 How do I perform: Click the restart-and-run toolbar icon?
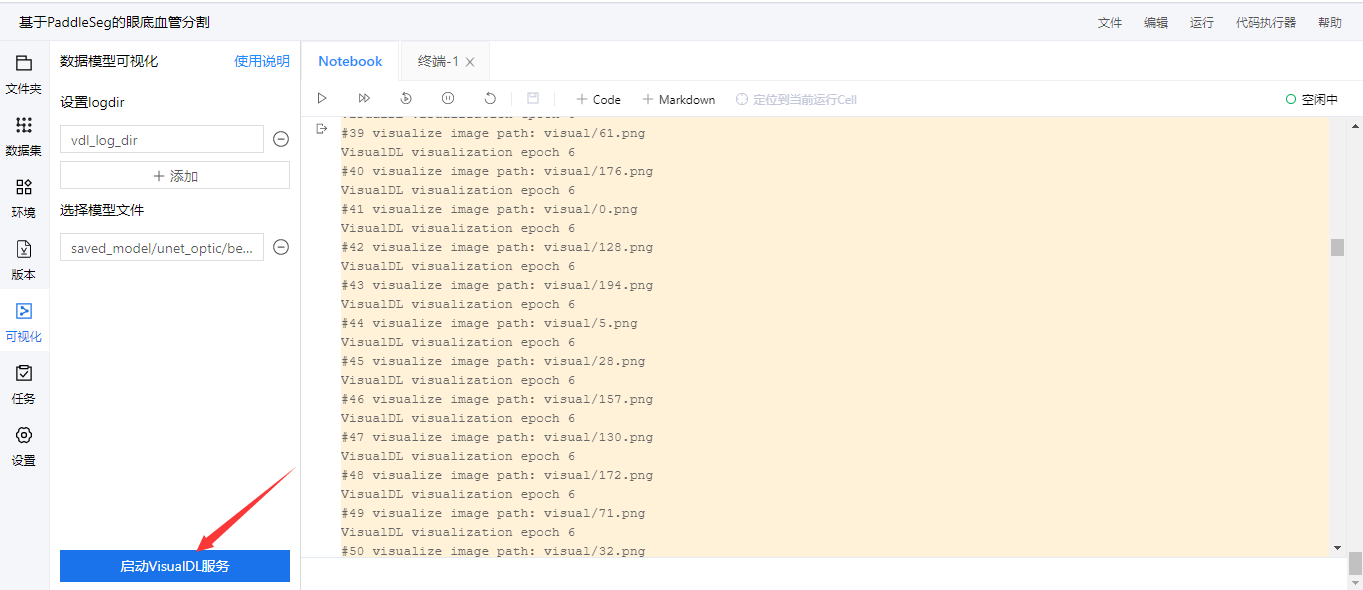point(406,99)
